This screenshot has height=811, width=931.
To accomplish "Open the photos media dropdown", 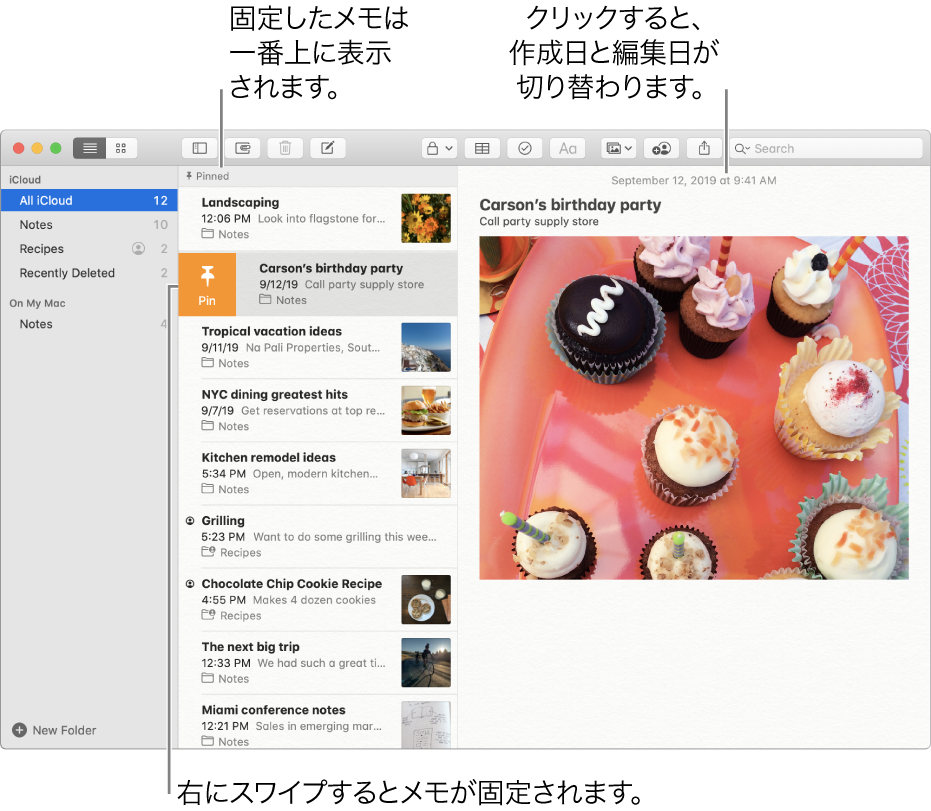I will pyautogui.click(x=619, y=148).
